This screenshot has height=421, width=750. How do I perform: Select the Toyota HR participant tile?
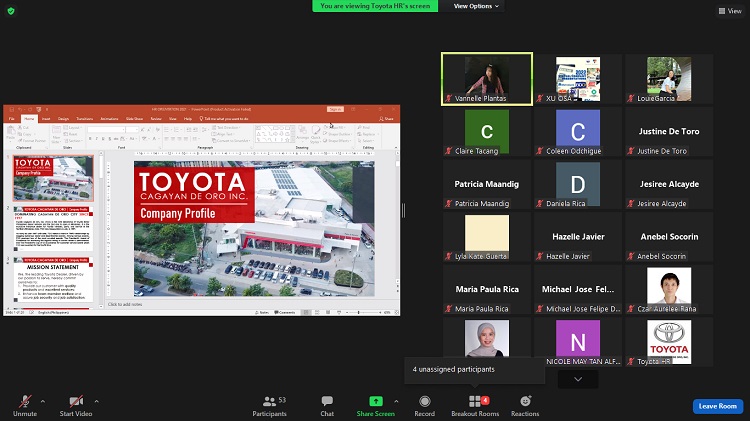pos(669,342)
